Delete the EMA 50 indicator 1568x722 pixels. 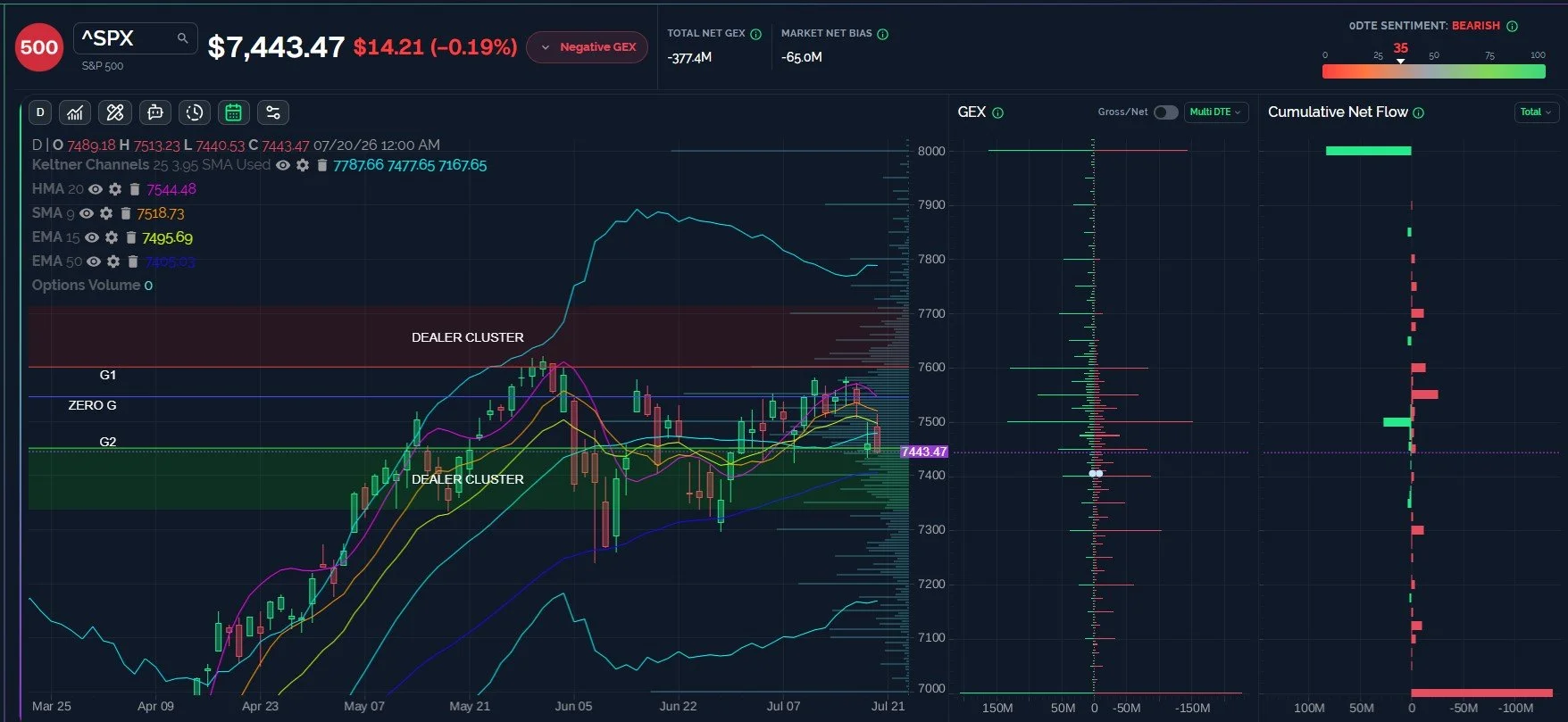[133, 261]
